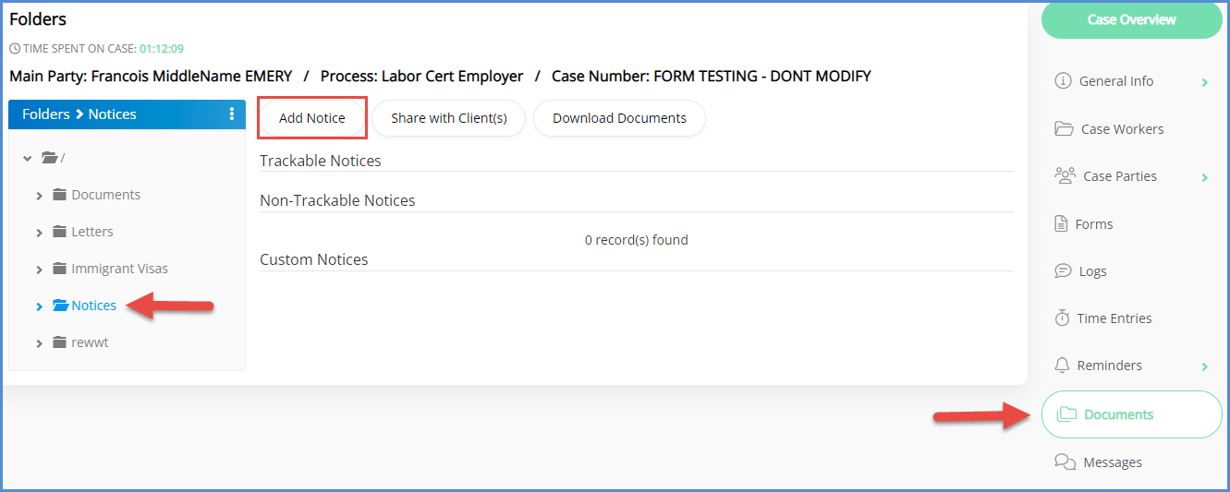This screenshot has width=1230, height=492.
Task: Click the Forms document icon
Action: (x=1062, y=224)
